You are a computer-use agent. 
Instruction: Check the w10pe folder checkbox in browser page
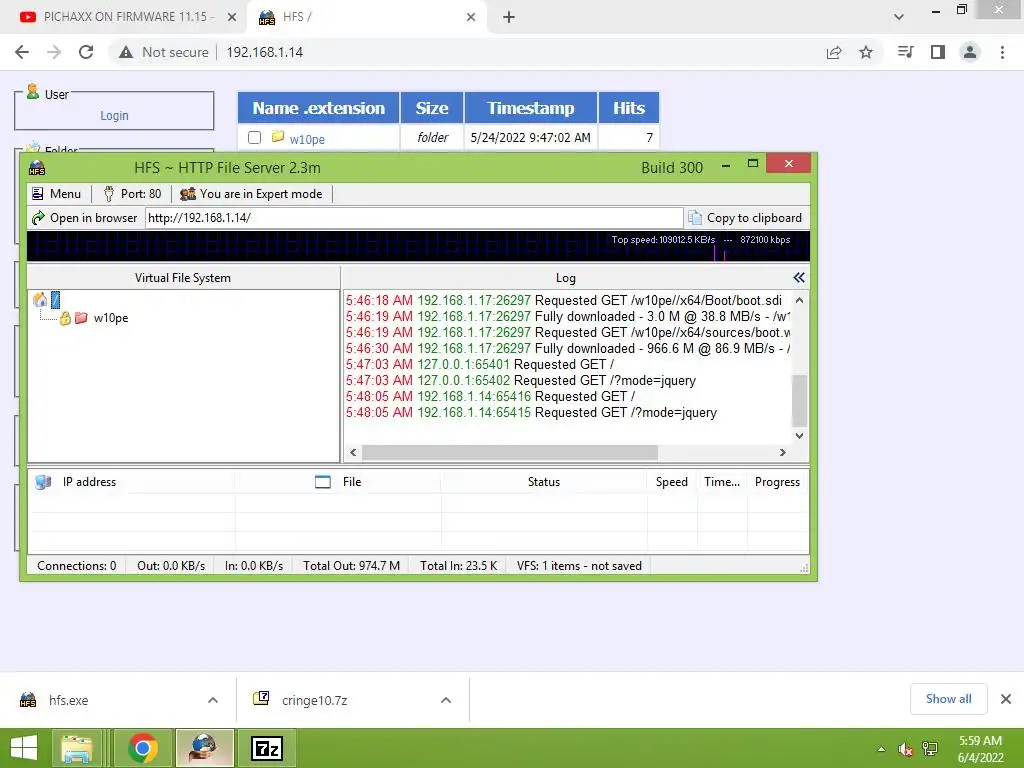[x=255, y=138]
